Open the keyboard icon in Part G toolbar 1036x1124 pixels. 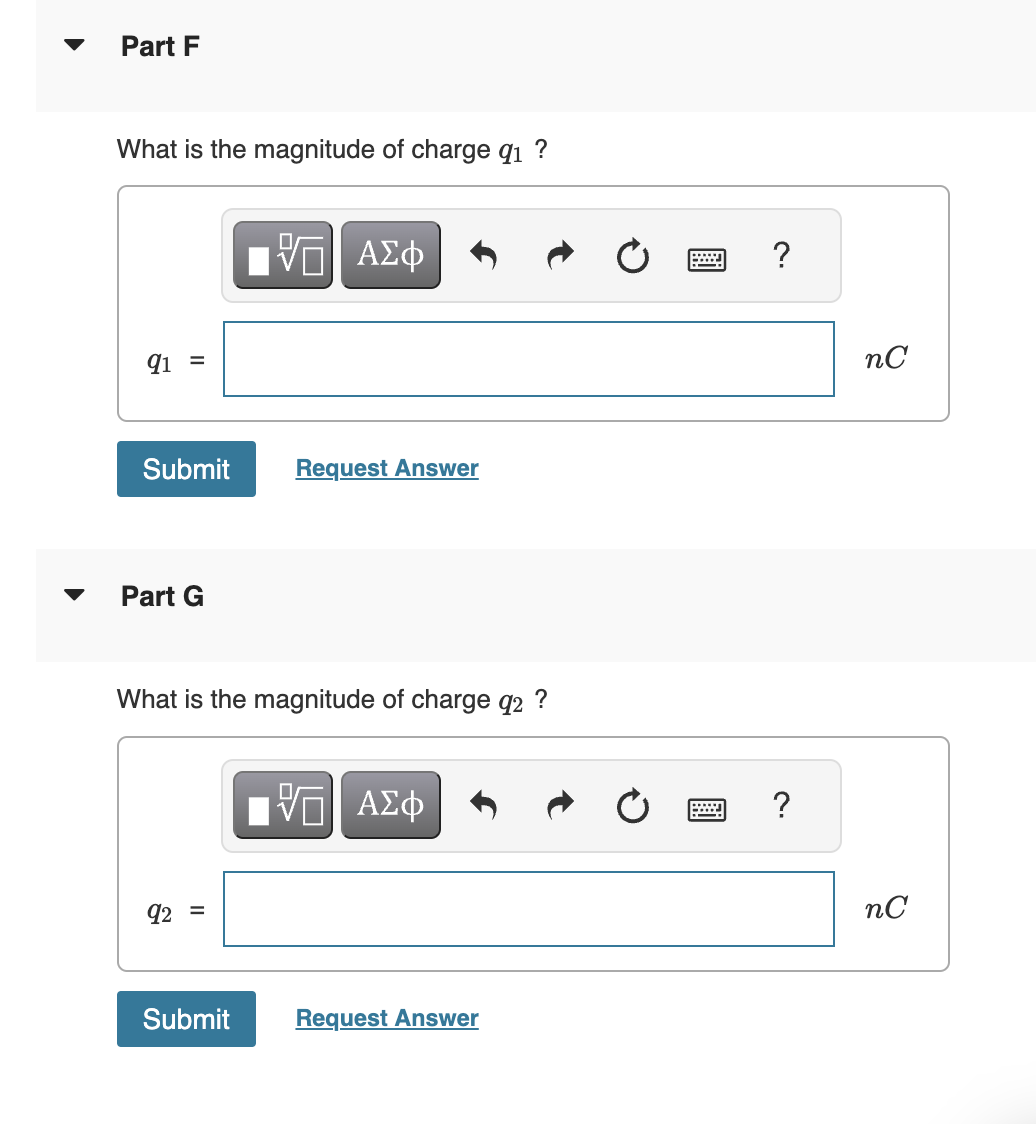706,808
